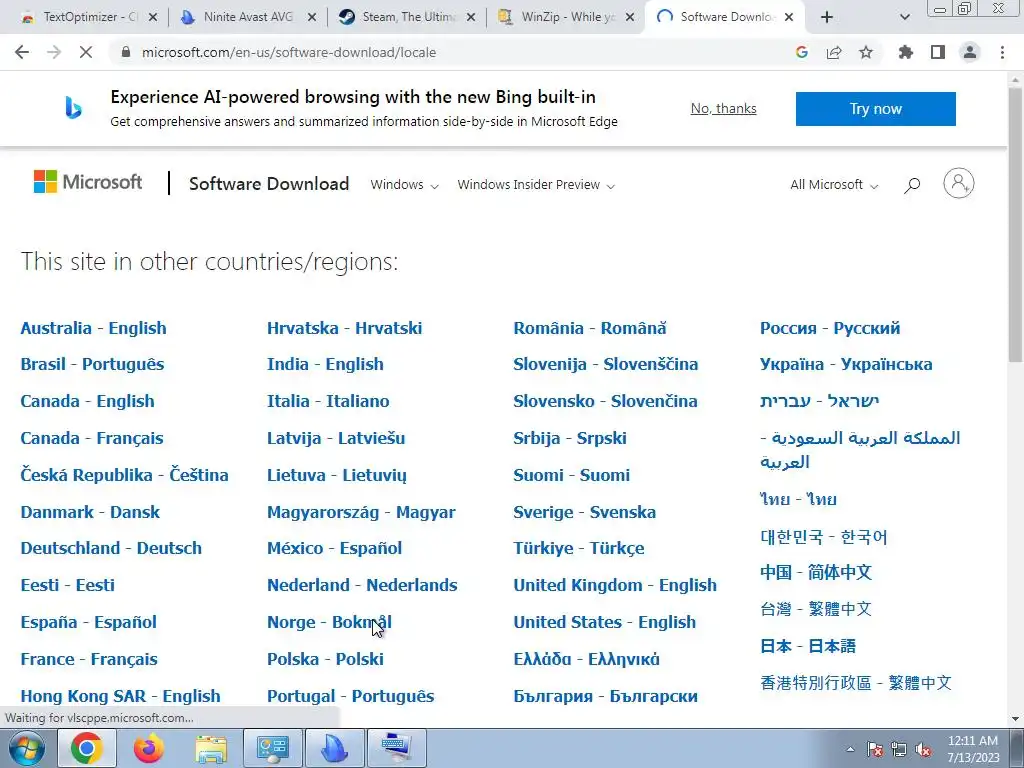Switch to the Steam tab

(x=407, y=17)
